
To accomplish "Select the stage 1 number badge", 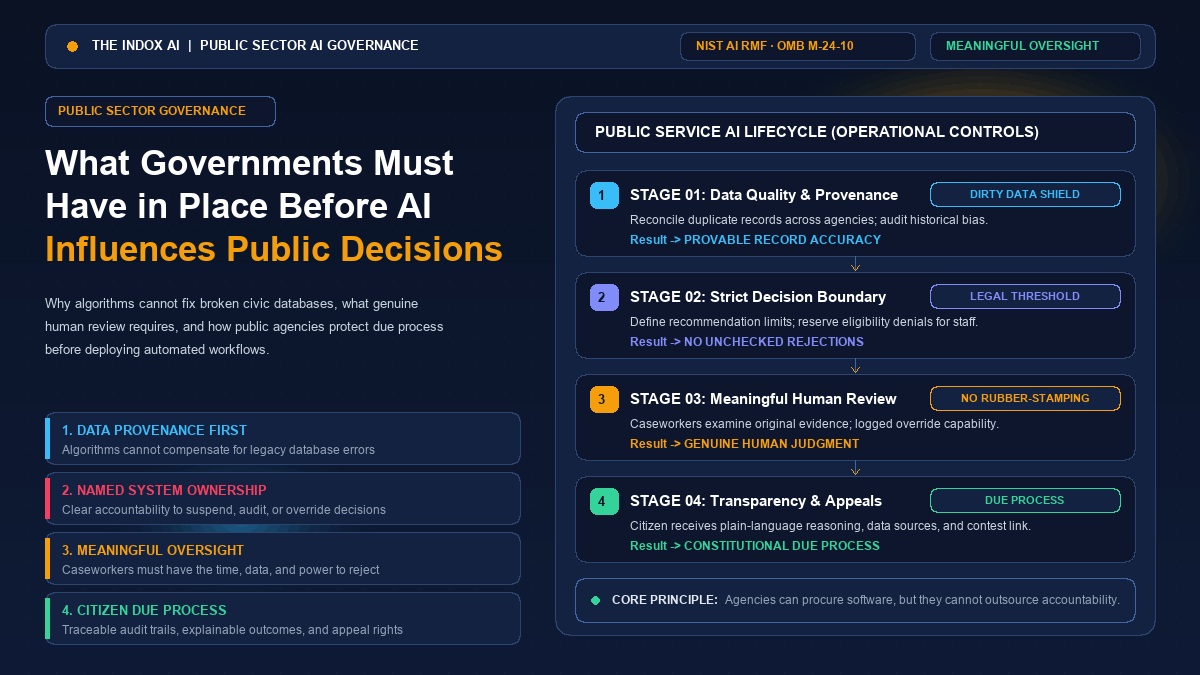I will coord(604,195).
